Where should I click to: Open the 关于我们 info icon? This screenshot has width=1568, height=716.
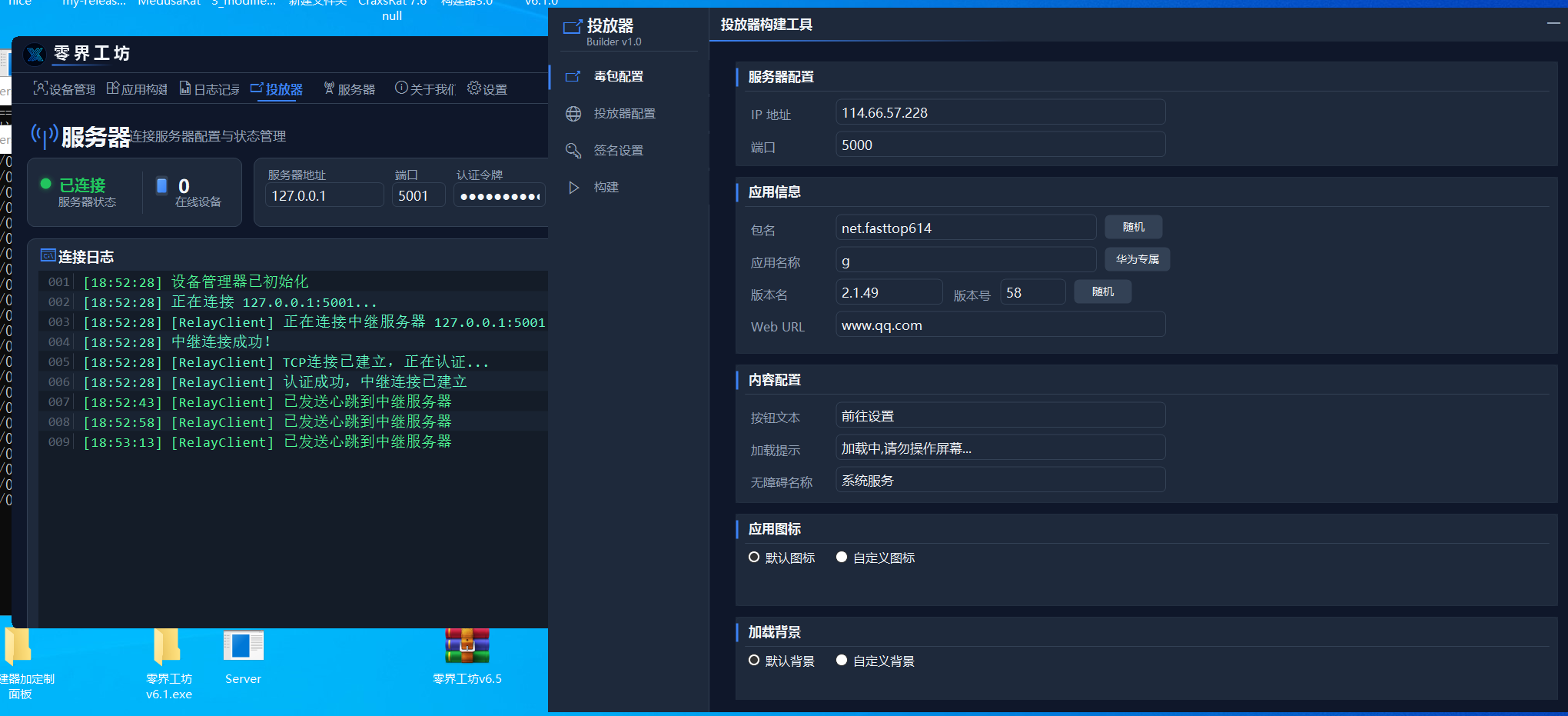tap(401, 88)
